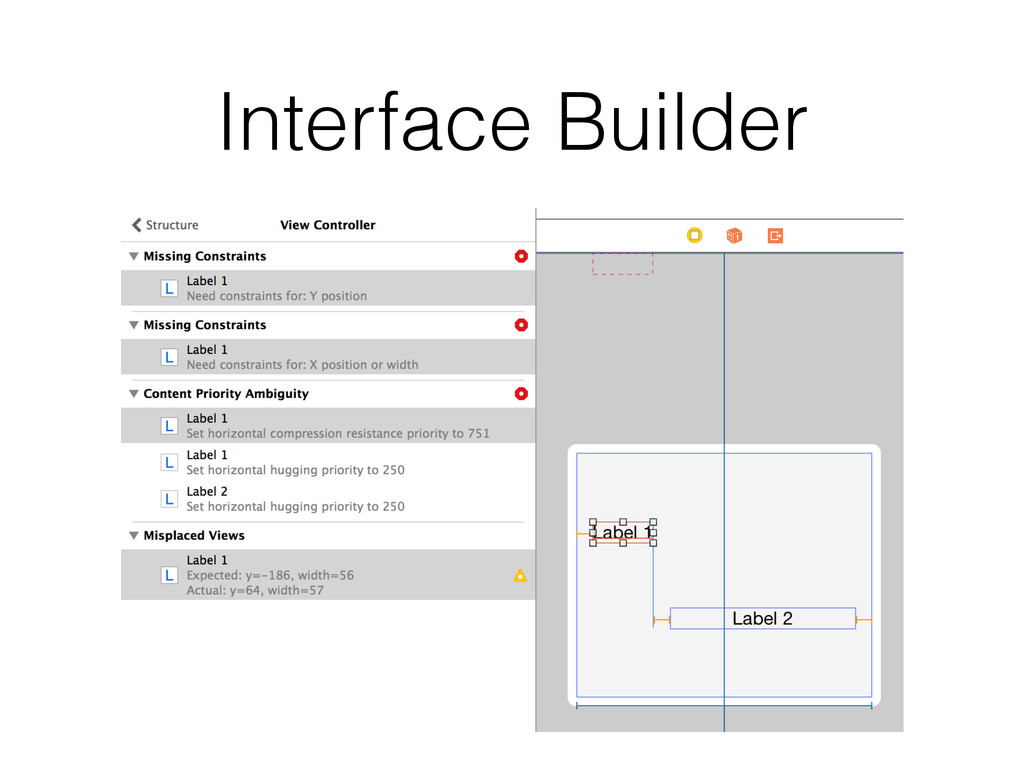Select Label 1 misplaced view expected y=-186 row
Viewport: 1024px width, 768px height.
coord(328,575)
